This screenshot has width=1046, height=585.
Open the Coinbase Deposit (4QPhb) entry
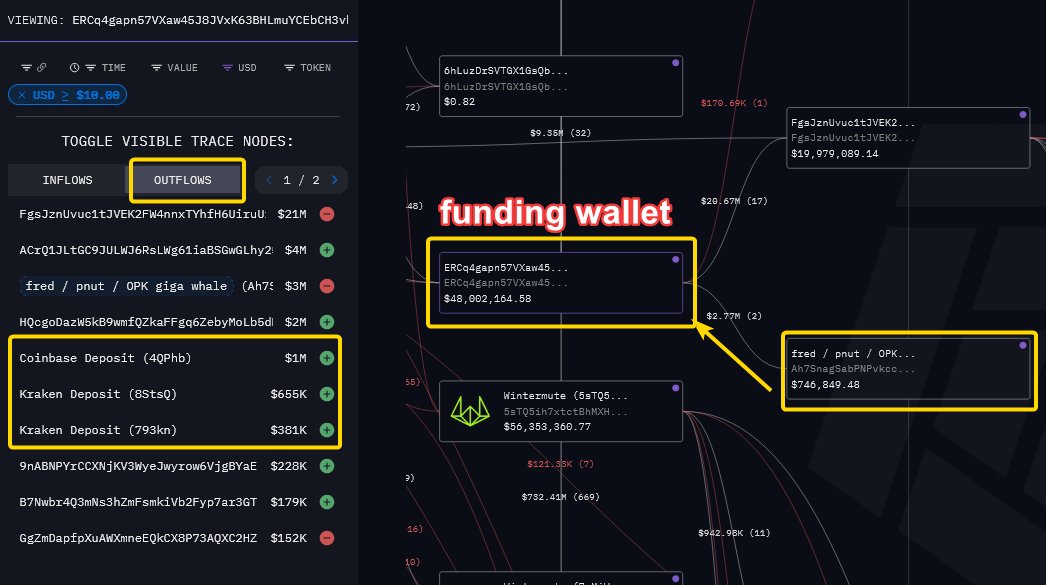[x=105, y=358]
